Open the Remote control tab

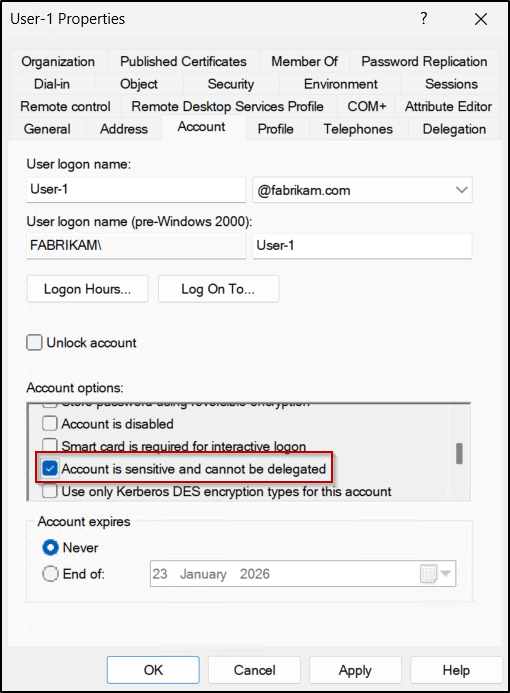tap(65, 107)
